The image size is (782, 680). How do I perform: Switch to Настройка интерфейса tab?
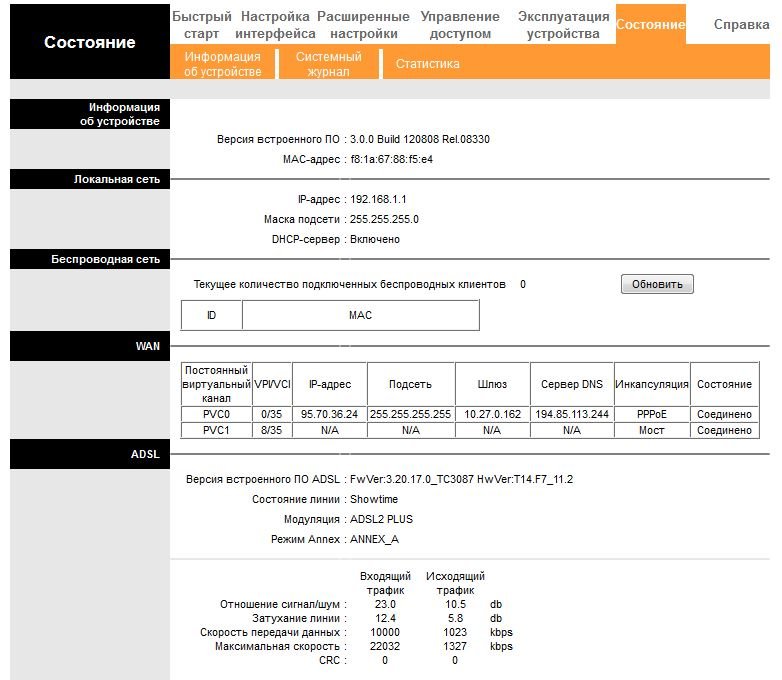tap(275, 25)
